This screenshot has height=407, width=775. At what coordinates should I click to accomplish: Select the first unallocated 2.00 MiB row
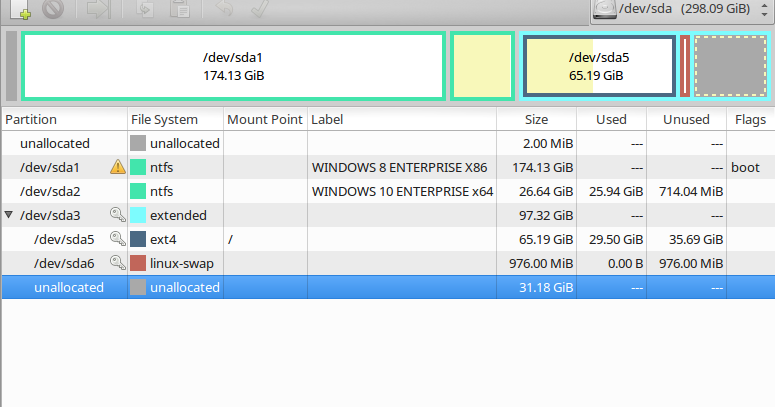[x=300, y=143]
